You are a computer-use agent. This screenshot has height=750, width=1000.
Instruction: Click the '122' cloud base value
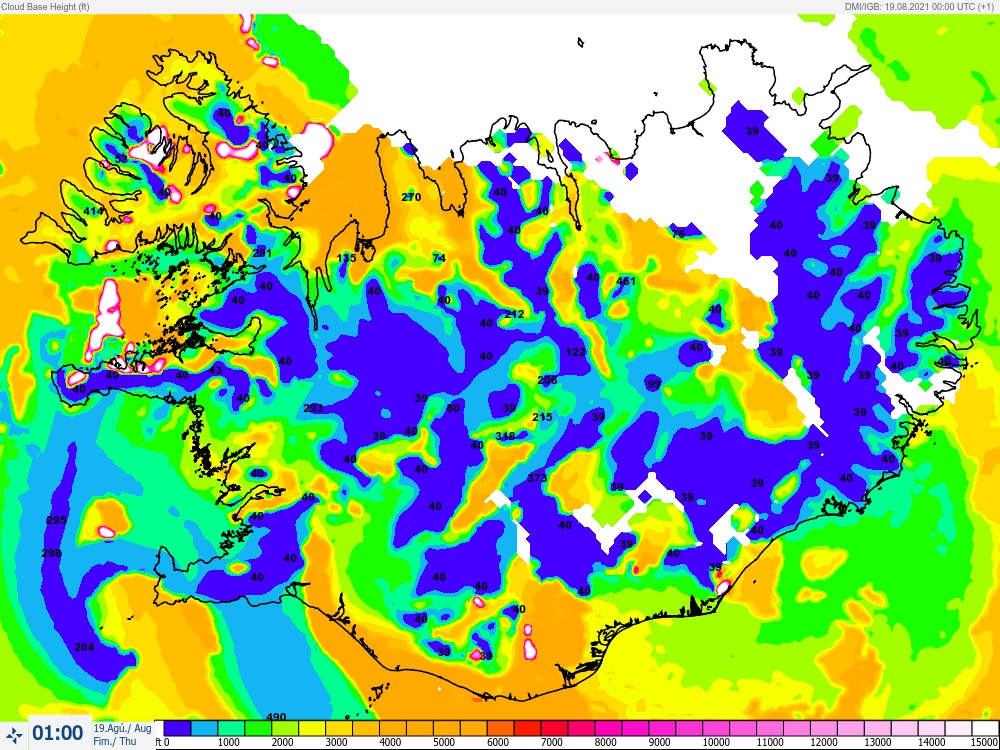pyautogui.click(x=575, y=352)
